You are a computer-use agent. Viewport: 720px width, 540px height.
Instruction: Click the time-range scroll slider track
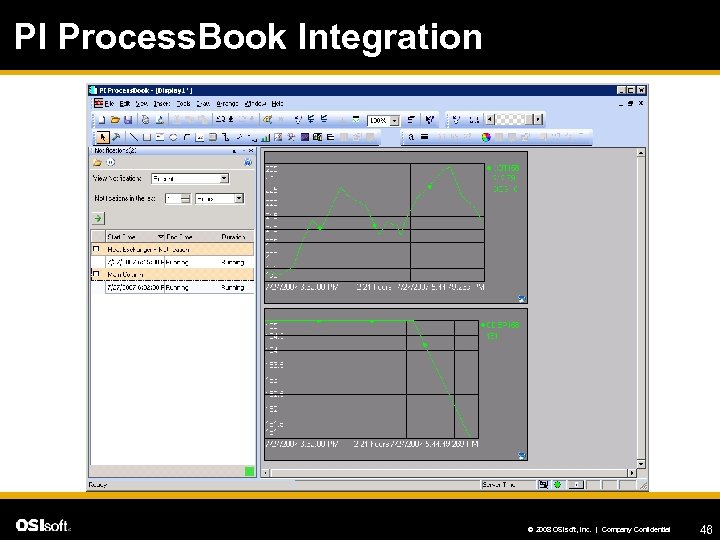coord(511,119)
